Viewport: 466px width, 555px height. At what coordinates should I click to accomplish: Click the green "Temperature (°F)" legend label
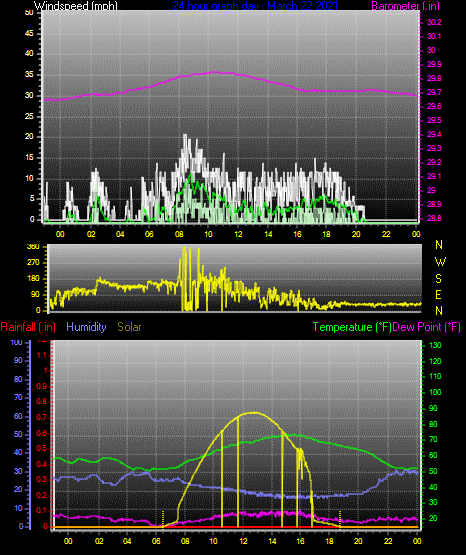(352, 327)
